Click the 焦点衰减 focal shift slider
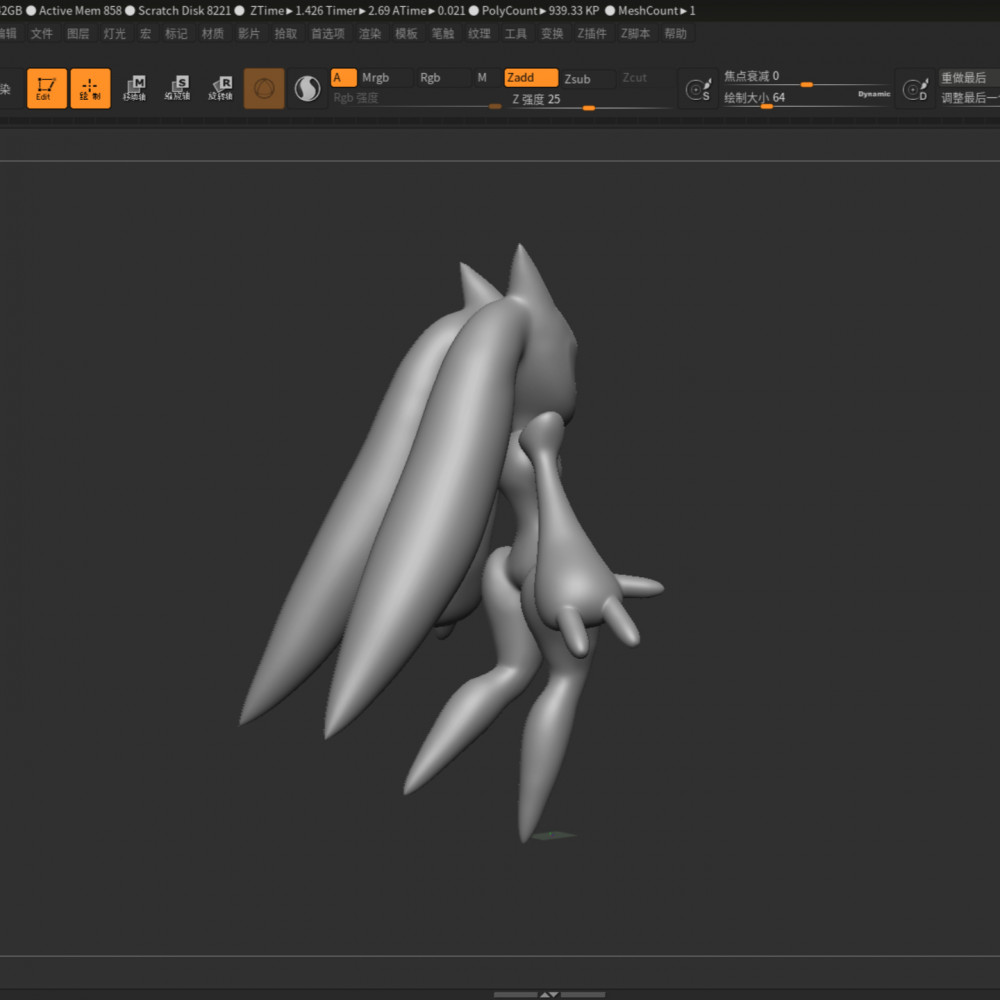Viewport: 1000px width, 1000px height. tap(806, 77)
